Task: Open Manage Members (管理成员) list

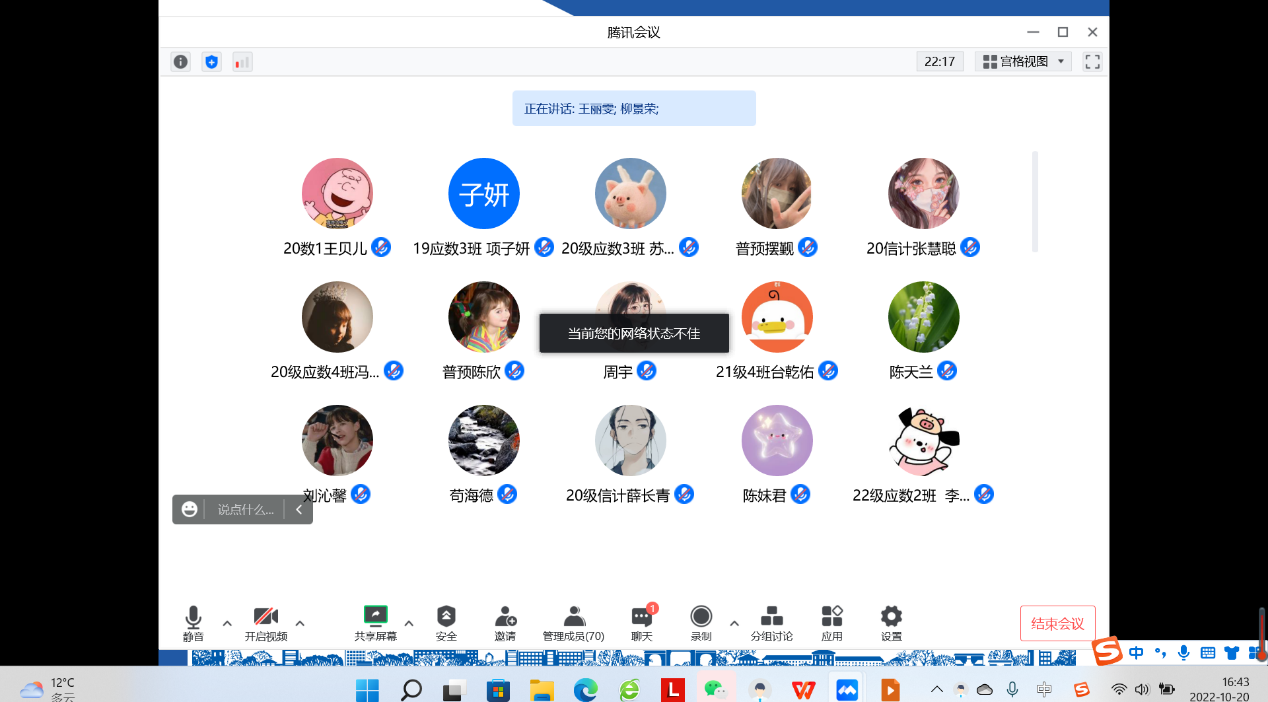Action: pyautogui.click(x=573, y=623)
